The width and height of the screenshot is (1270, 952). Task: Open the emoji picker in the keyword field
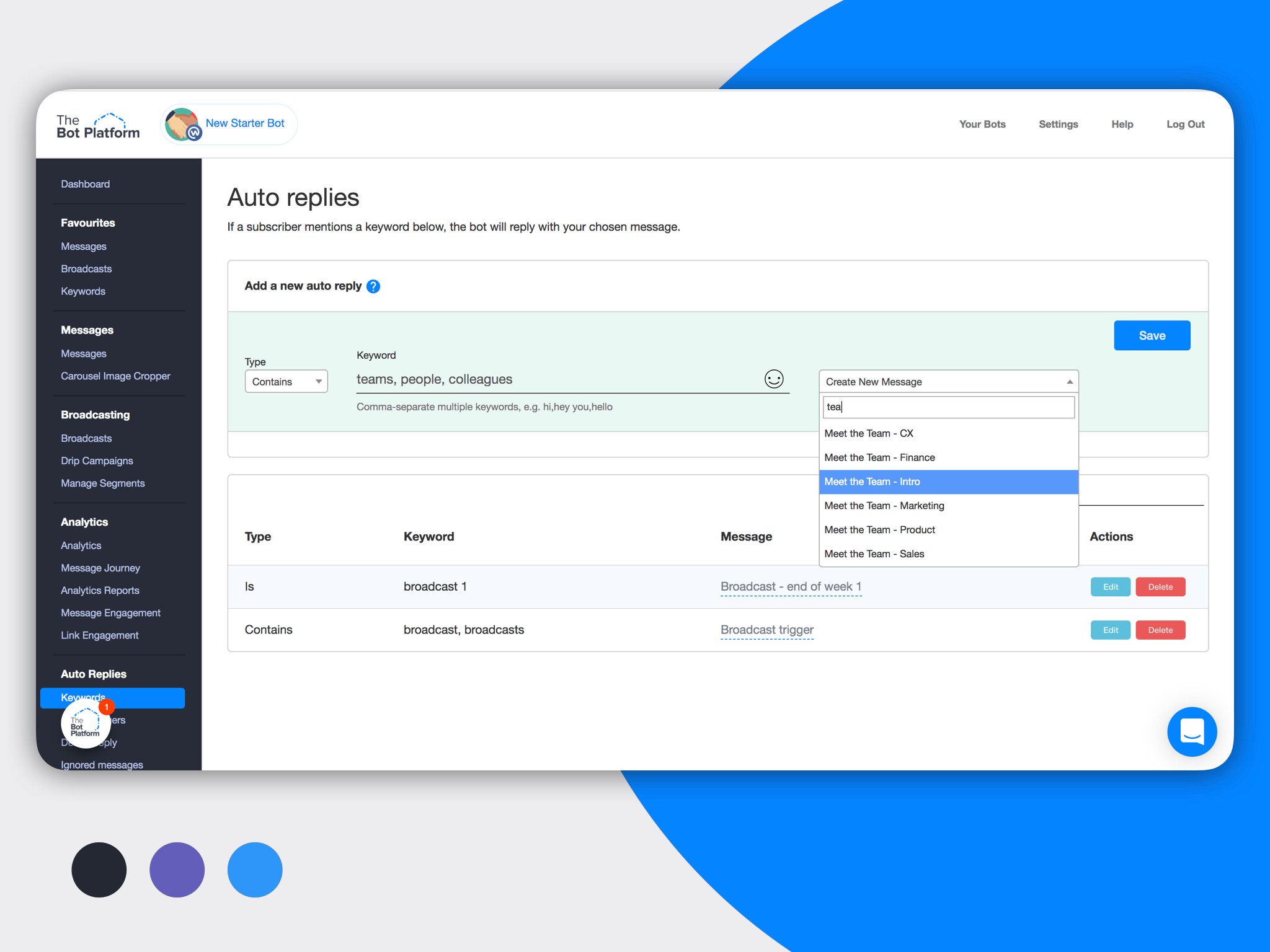773,378
